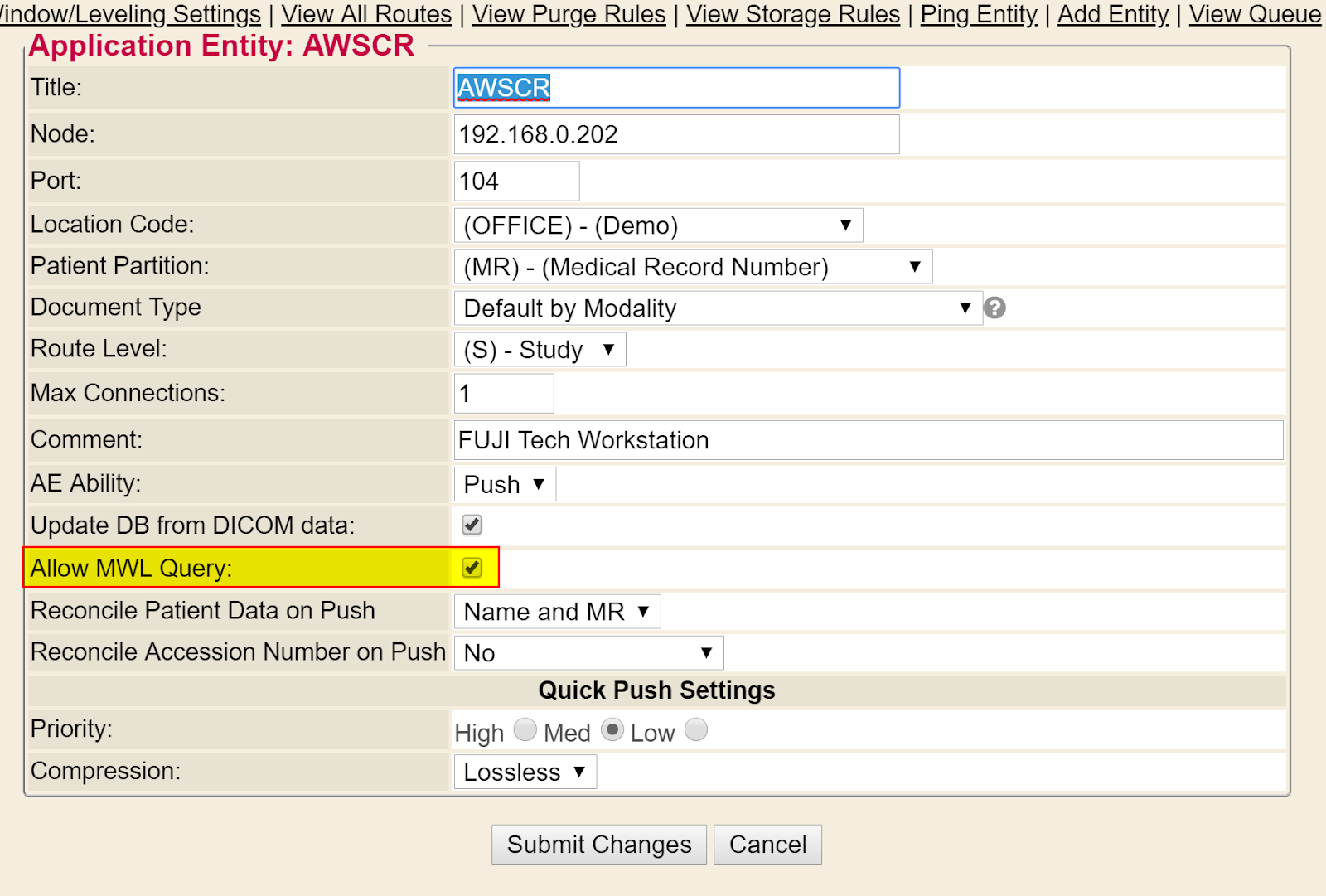
Task: Go to View Purge Rules
Action: pyautogui.click(x=569, y=14)
